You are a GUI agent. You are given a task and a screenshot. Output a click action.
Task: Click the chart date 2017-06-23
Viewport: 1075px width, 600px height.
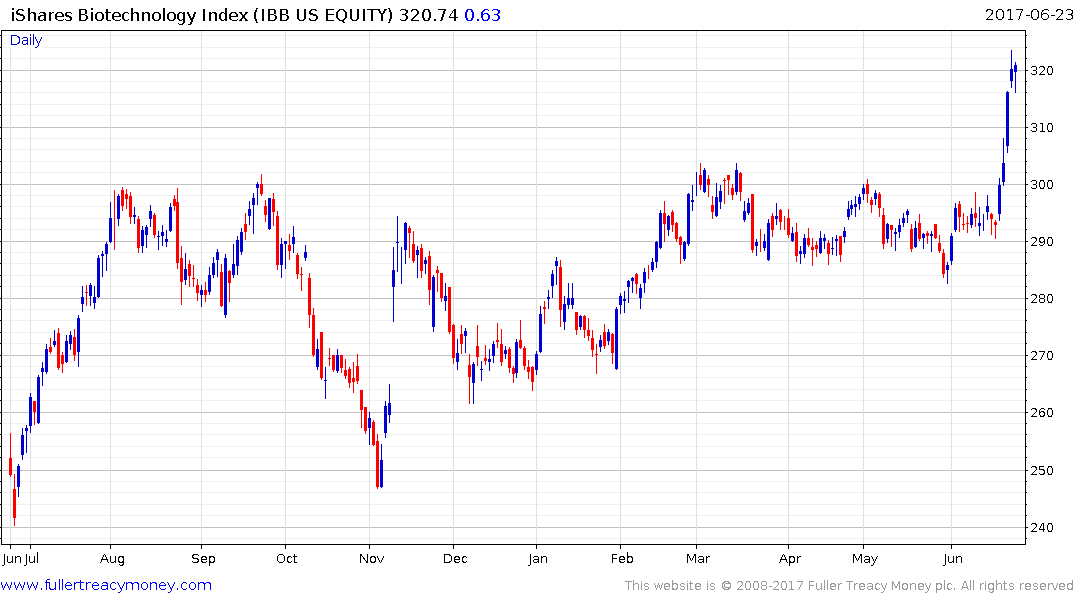coord(1028,14)
